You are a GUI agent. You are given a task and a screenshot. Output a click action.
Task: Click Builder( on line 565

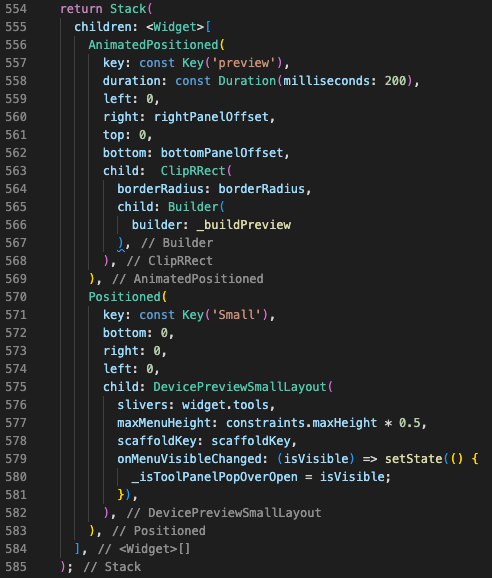click(x=196, y=207)
